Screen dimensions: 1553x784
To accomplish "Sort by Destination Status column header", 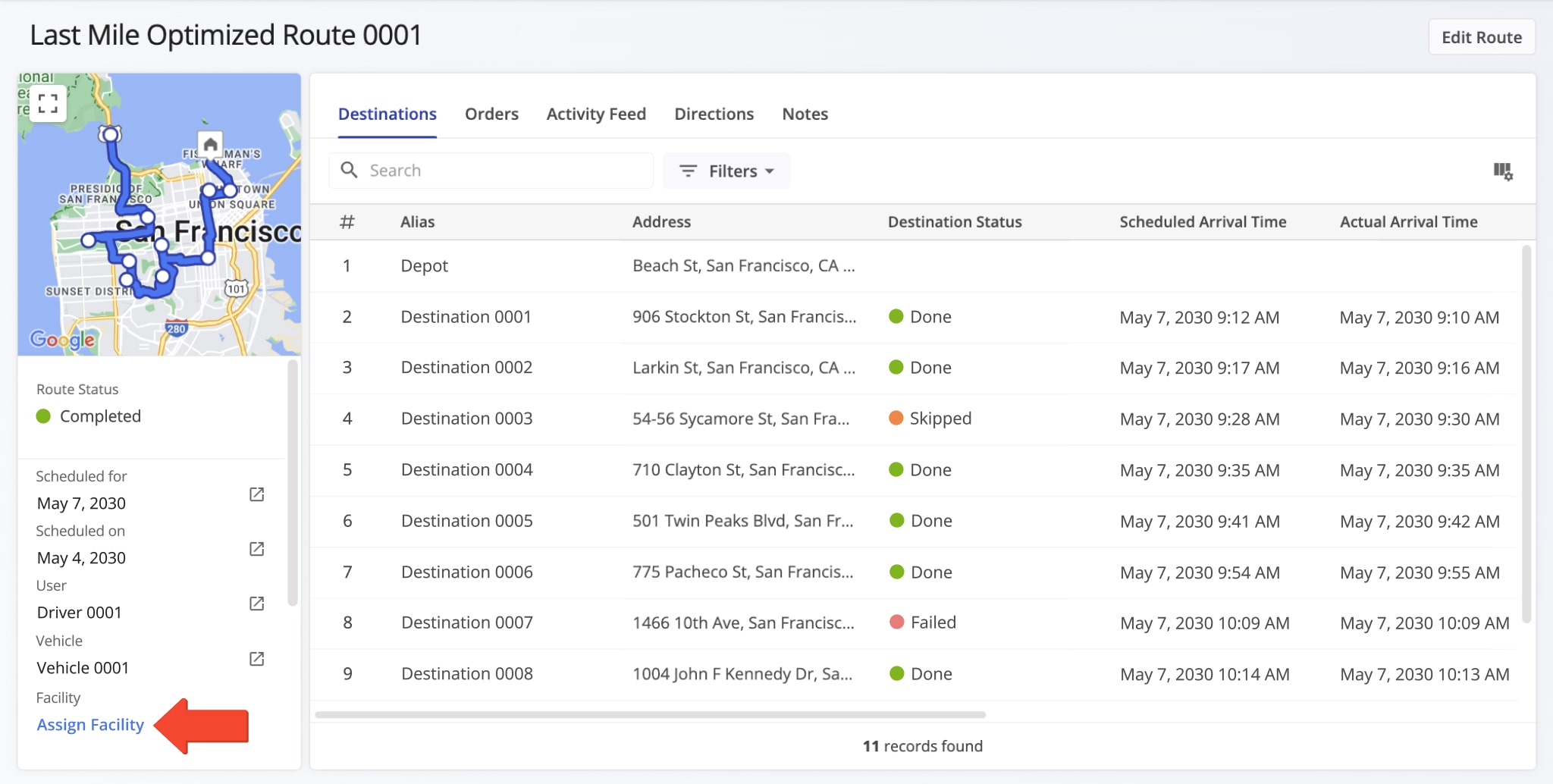I will 955,221.
